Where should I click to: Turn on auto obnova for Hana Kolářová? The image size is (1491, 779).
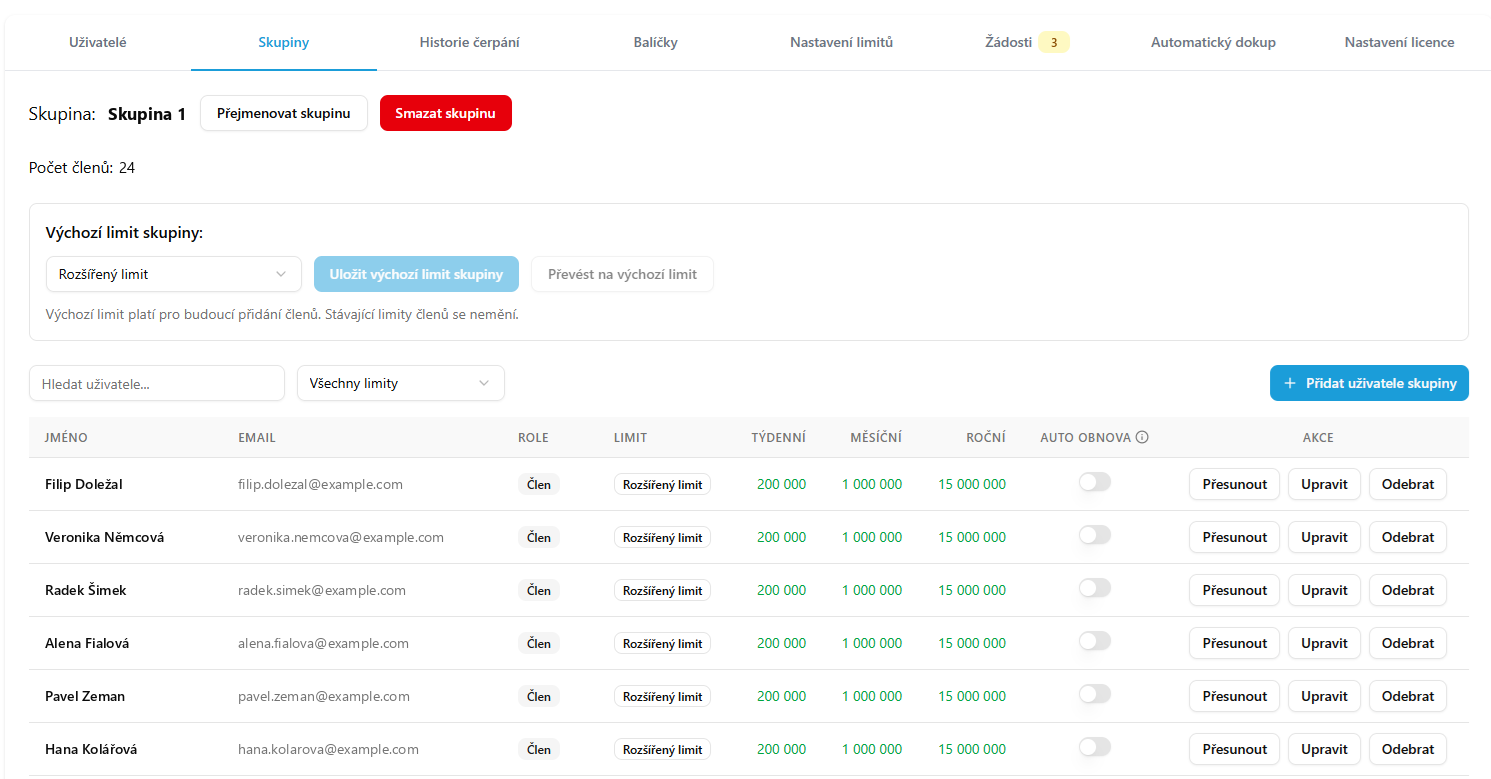click(1095, 748)
